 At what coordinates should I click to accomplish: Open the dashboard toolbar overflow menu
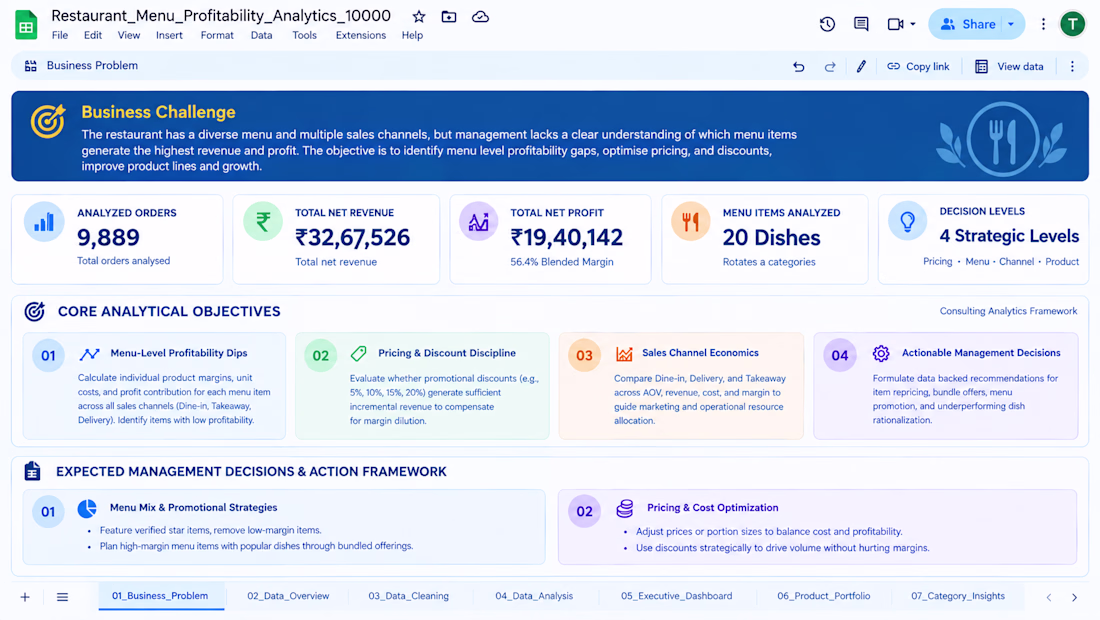[x=1072, y=67]
